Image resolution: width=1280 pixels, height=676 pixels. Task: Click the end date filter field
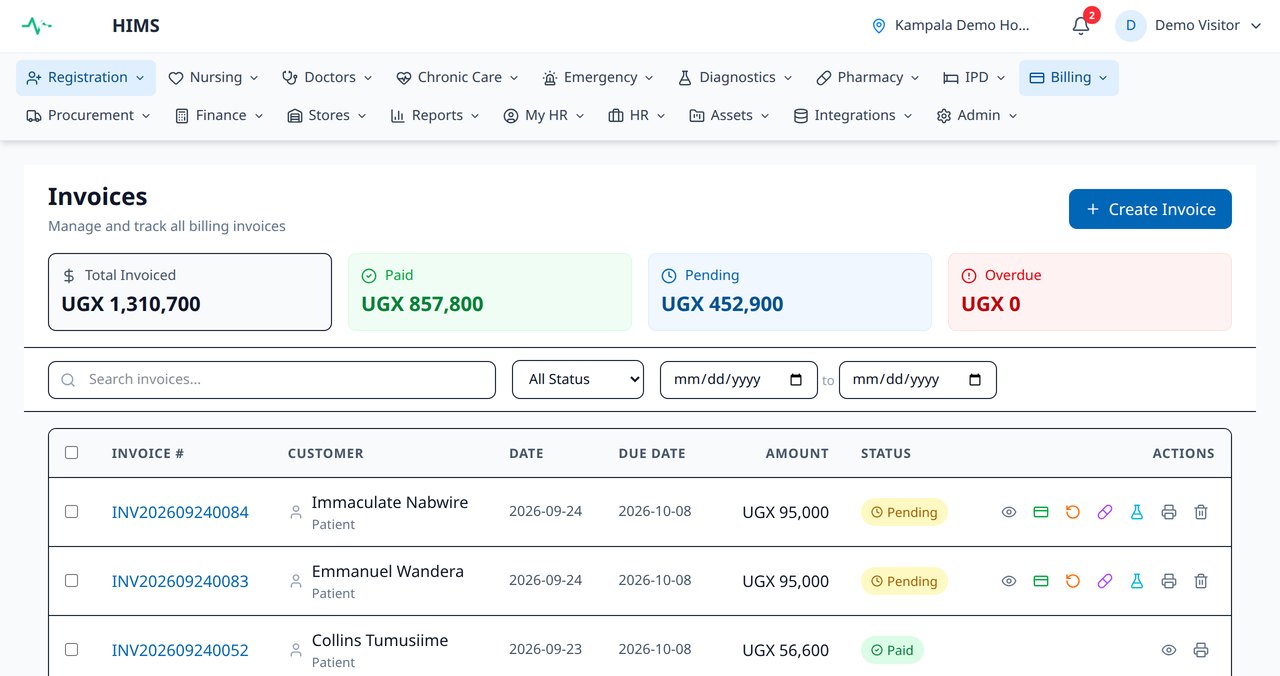click(918, 380)
